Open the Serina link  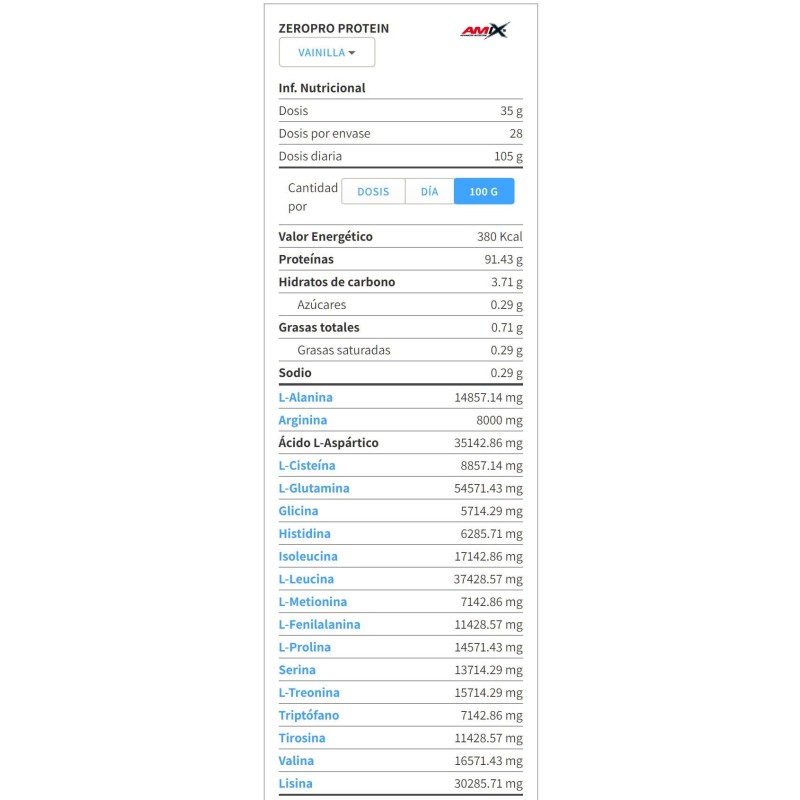(297, 670)
